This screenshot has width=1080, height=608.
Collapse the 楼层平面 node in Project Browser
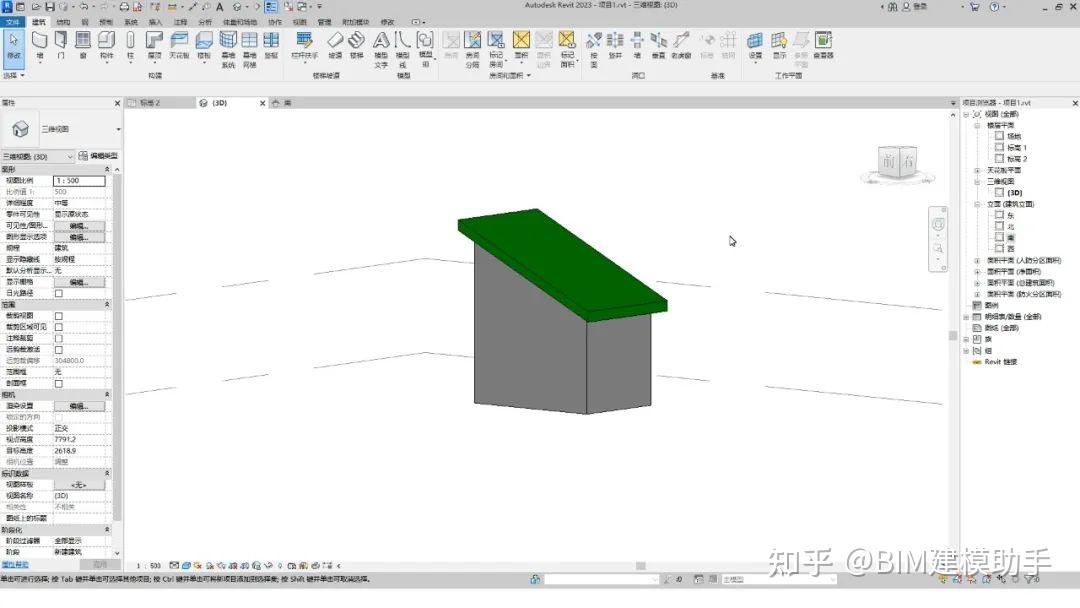(x=976, y=125)
